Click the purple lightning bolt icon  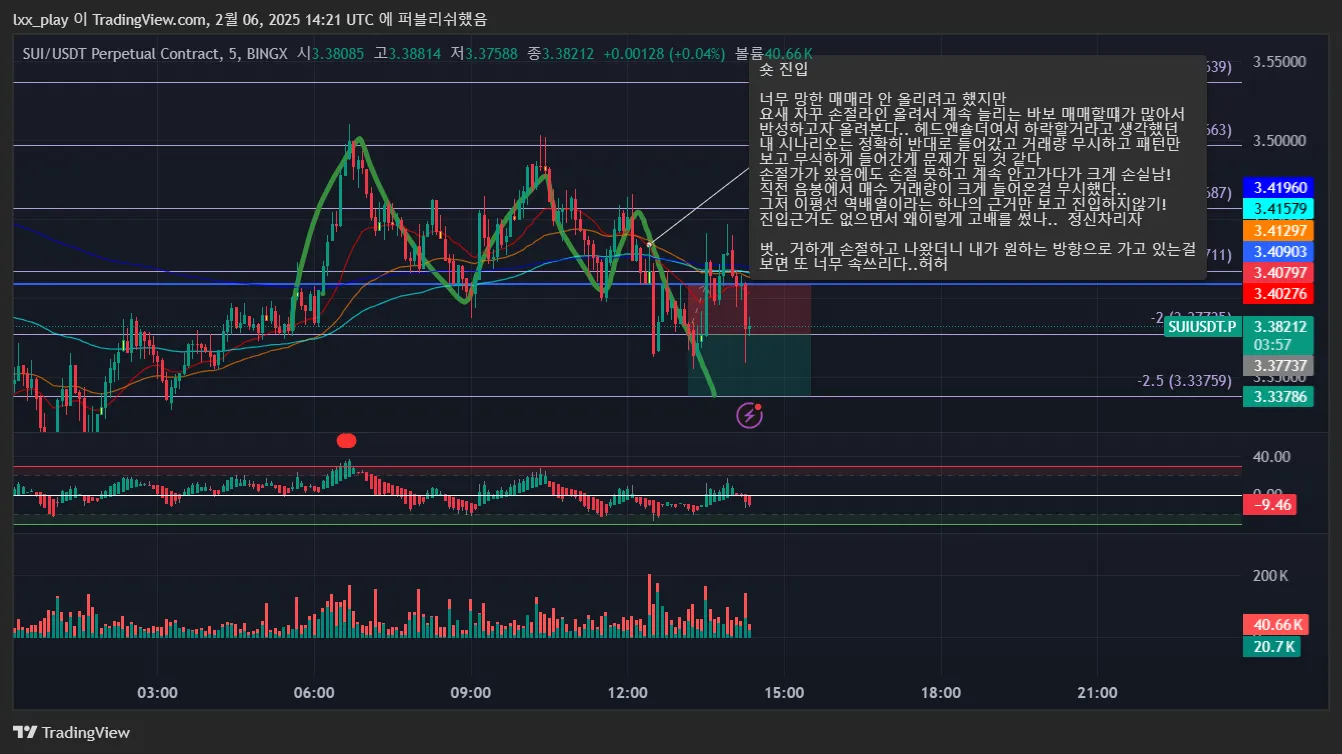(x=750, y=415)
